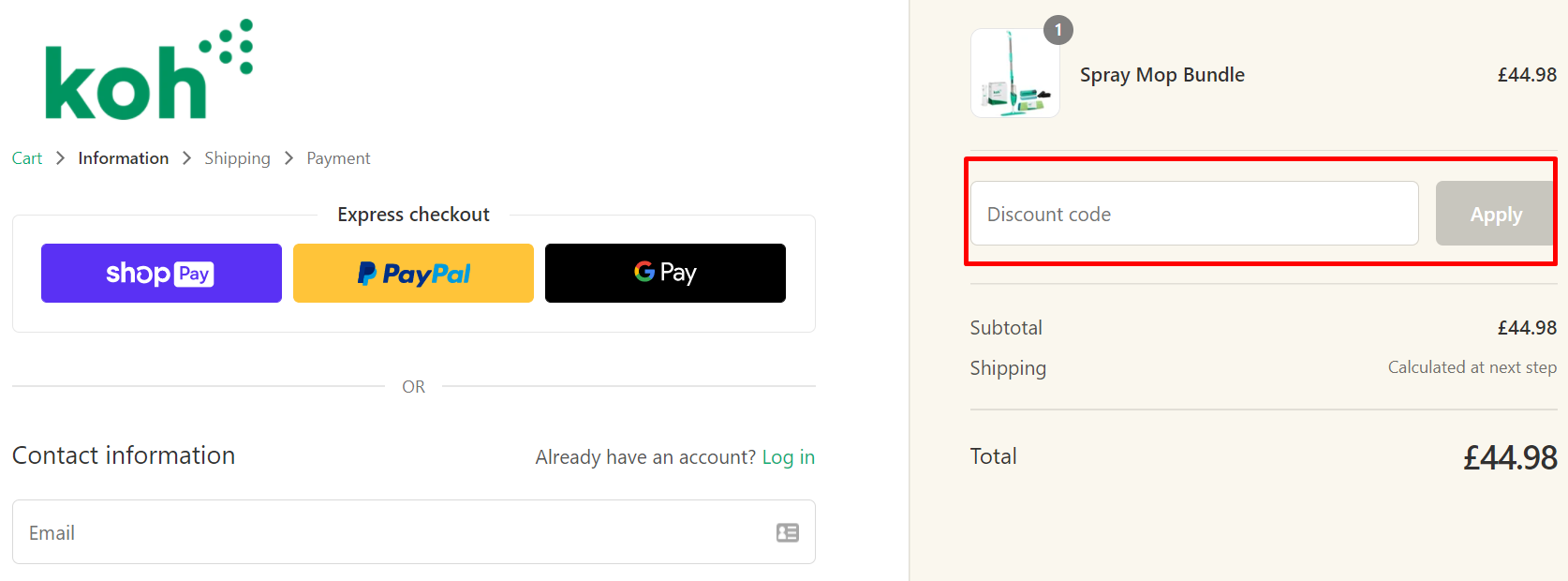
Task: Click the Log in link
Action: coord(788,456)
